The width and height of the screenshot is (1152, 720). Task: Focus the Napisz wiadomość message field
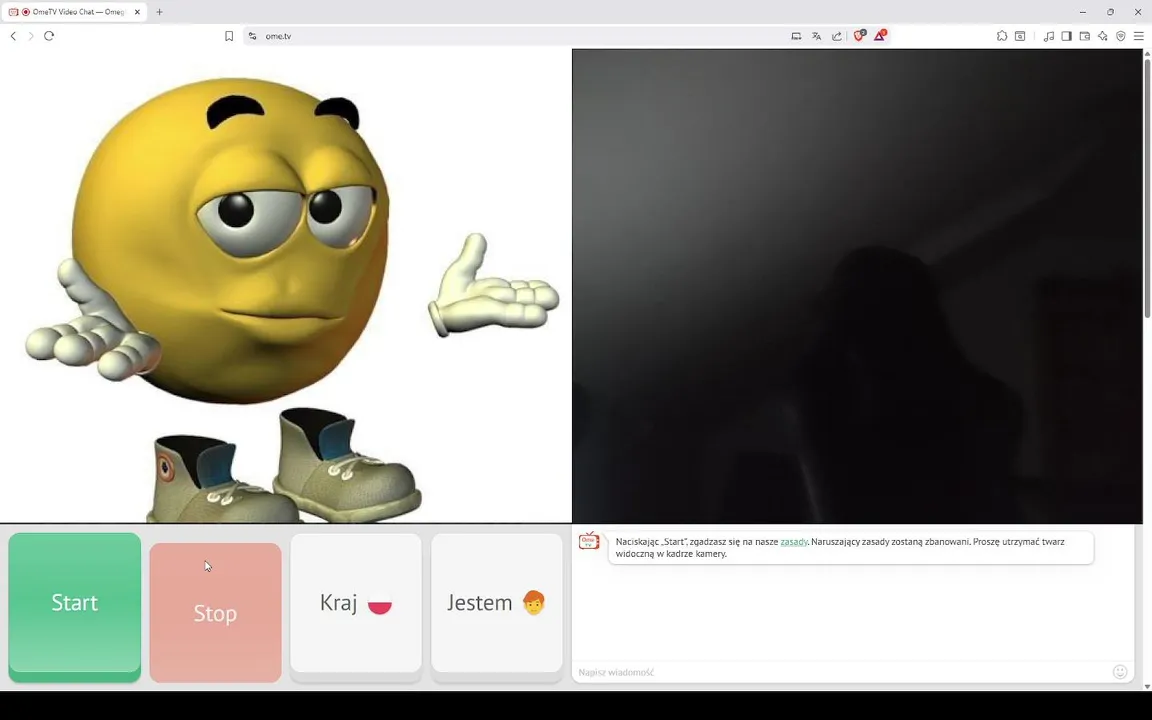tap(843, 672)
